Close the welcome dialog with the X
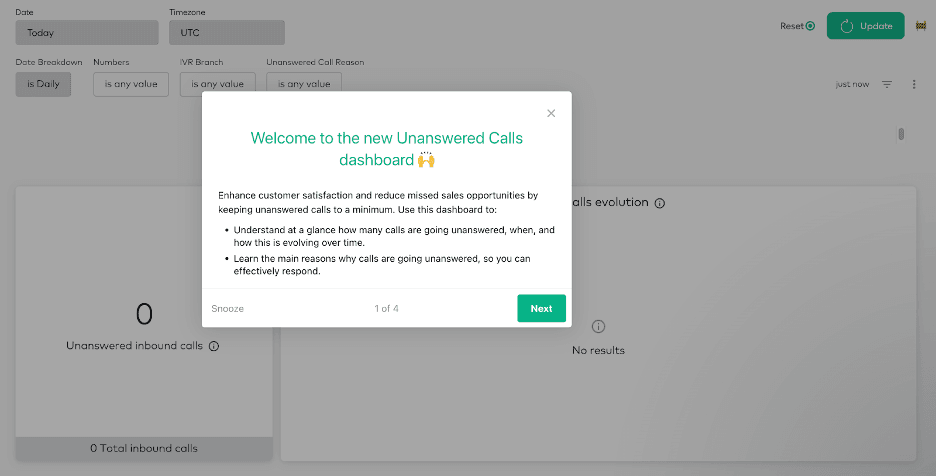936x476 pixels. click(551, 113)
